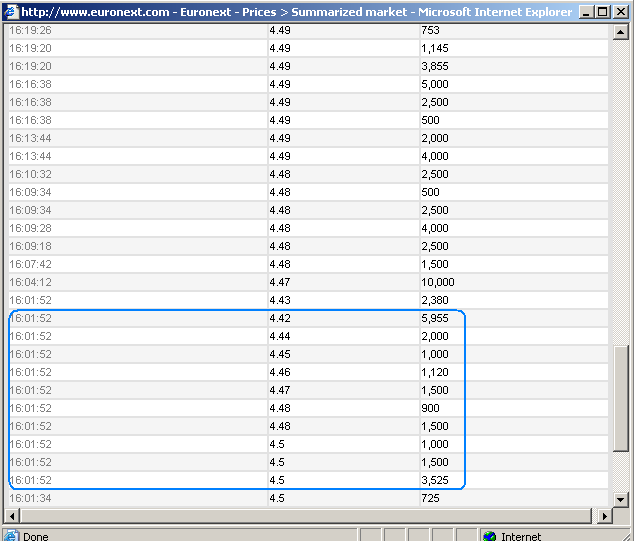
Task: Maximize the Internet Explorer window
Action: click(602, 12)
